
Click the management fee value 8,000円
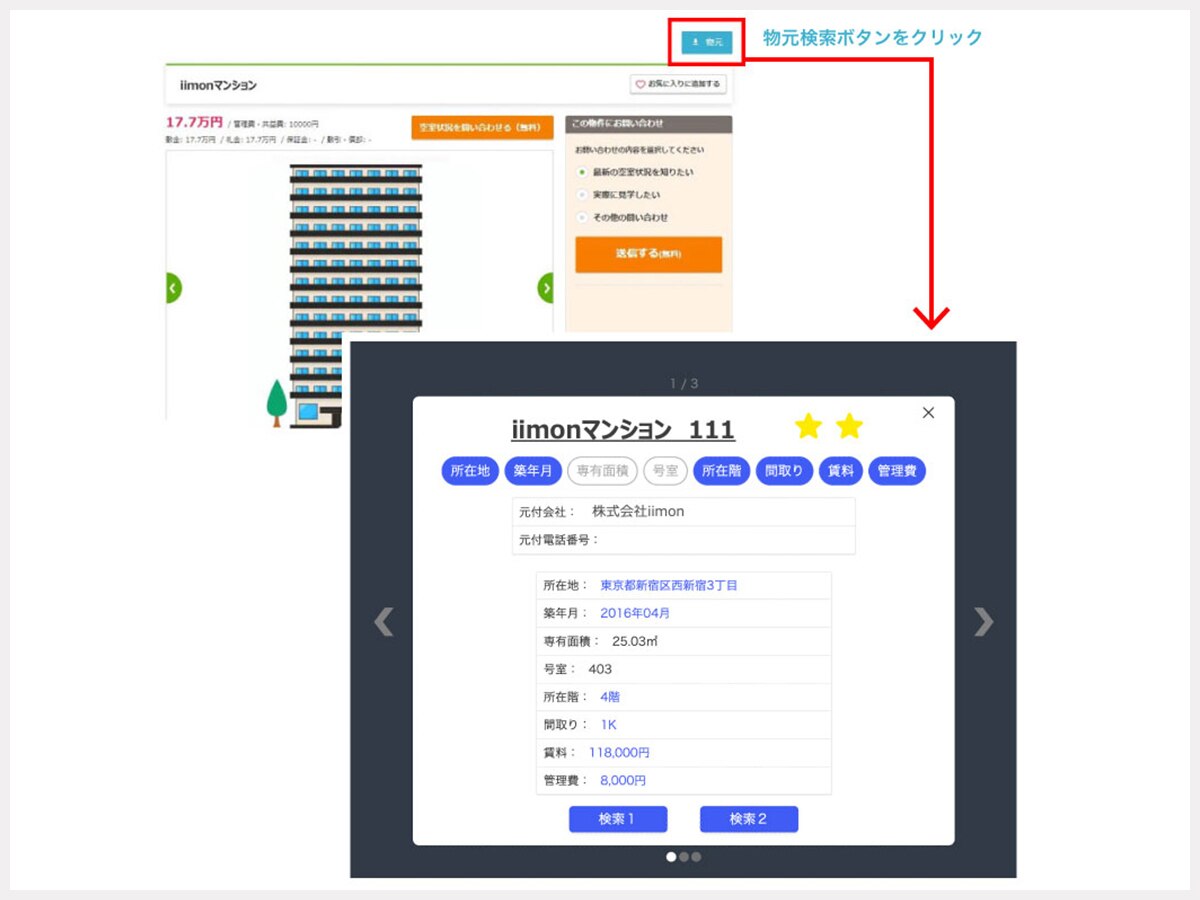coord(623,781)
